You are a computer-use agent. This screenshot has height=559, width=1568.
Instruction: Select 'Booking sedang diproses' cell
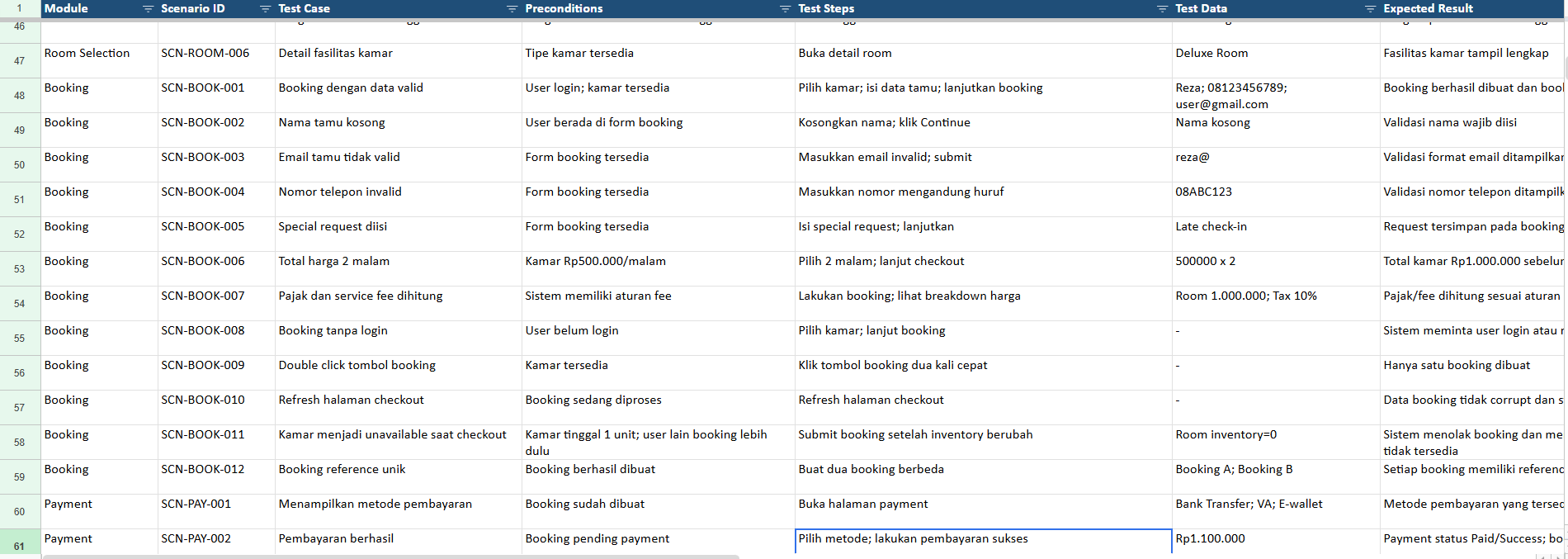coord(659,408)
